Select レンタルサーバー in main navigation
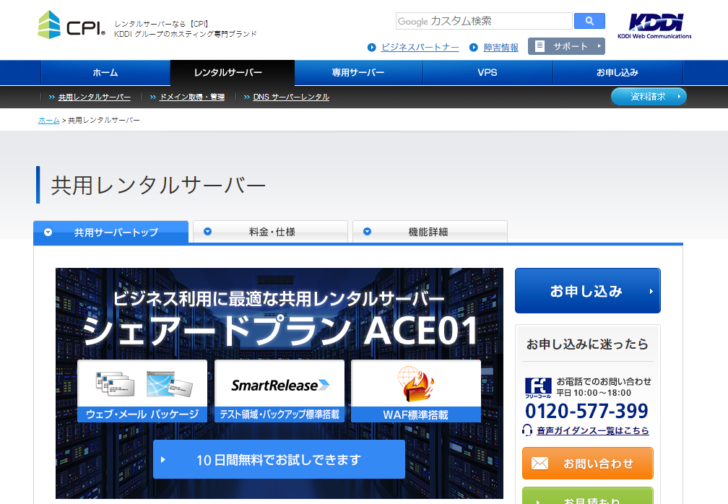 [233, 73]
